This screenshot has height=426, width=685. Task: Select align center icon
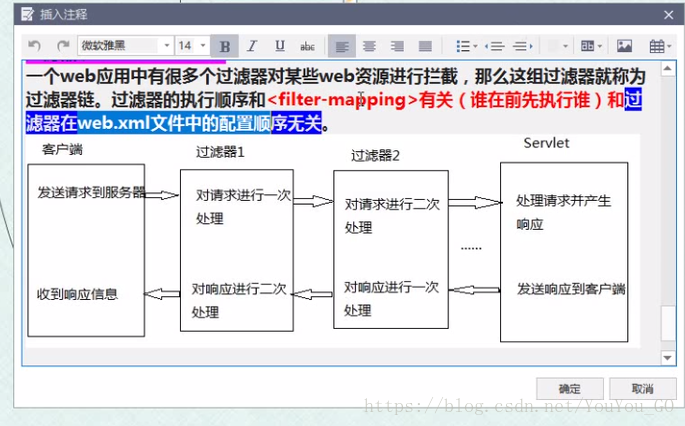369,46
